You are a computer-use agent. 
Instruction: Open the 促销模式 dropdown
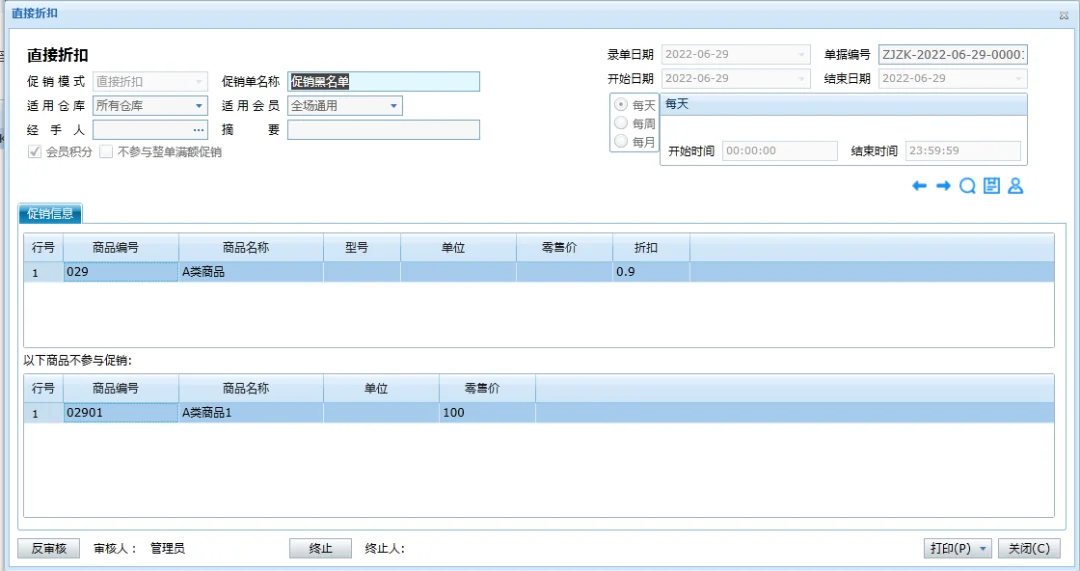click(198, 81)
